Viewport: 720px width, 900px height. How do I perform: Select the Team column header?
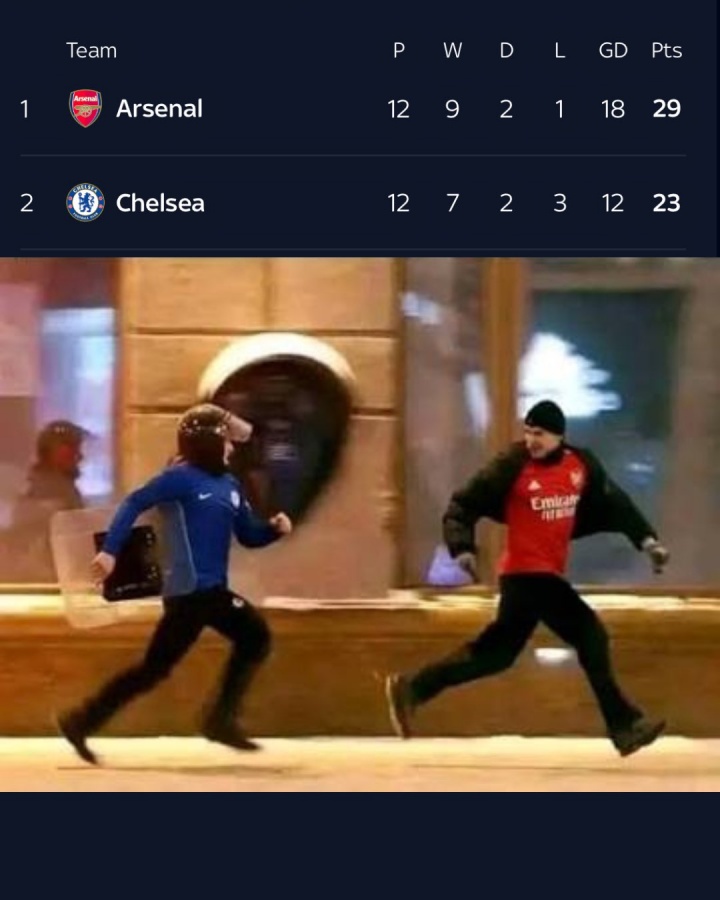[x=91, y=51]
